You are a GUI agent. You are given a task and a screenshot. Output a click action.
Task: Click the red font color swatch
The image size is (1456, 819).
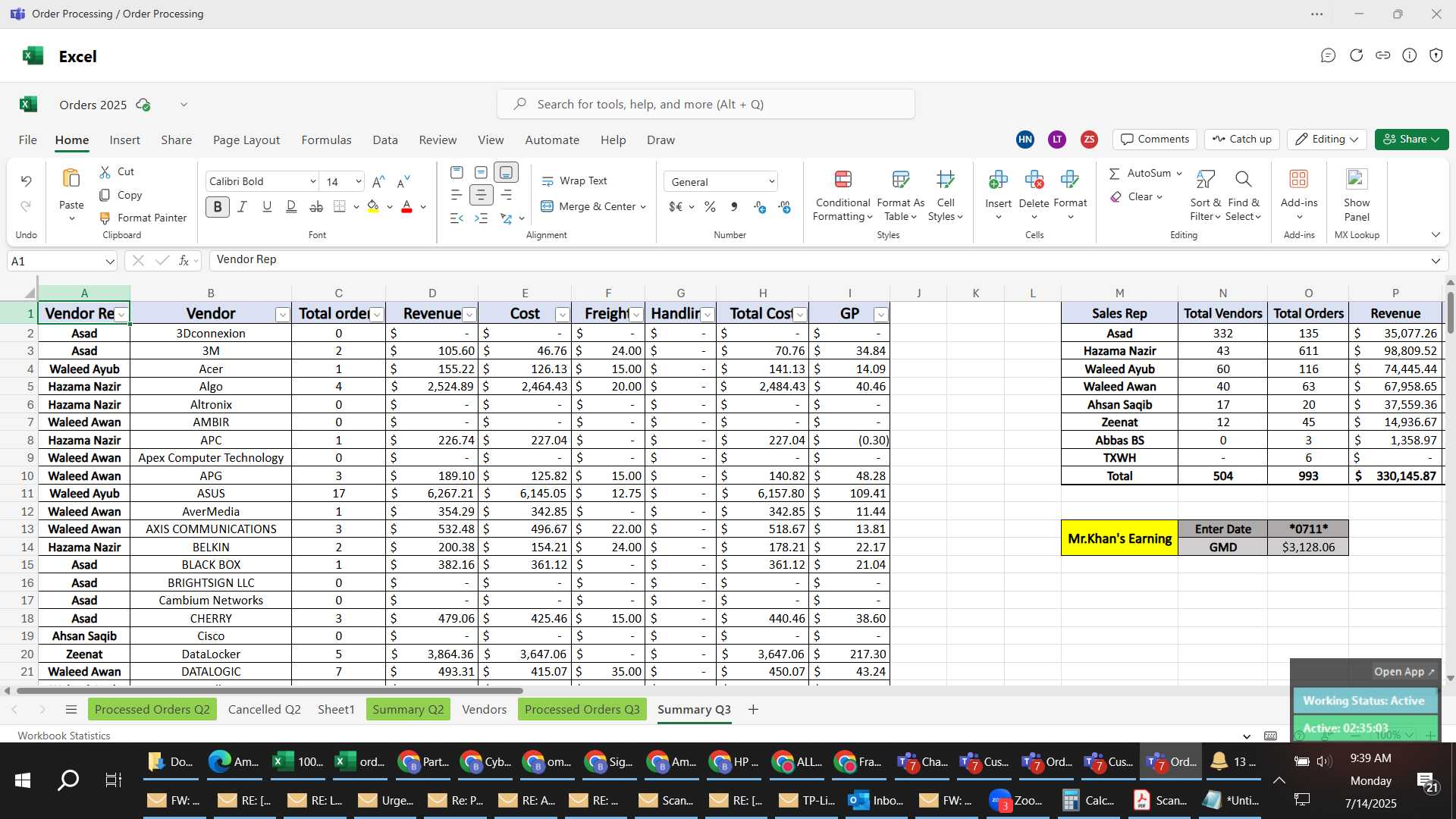click(406, 206)
